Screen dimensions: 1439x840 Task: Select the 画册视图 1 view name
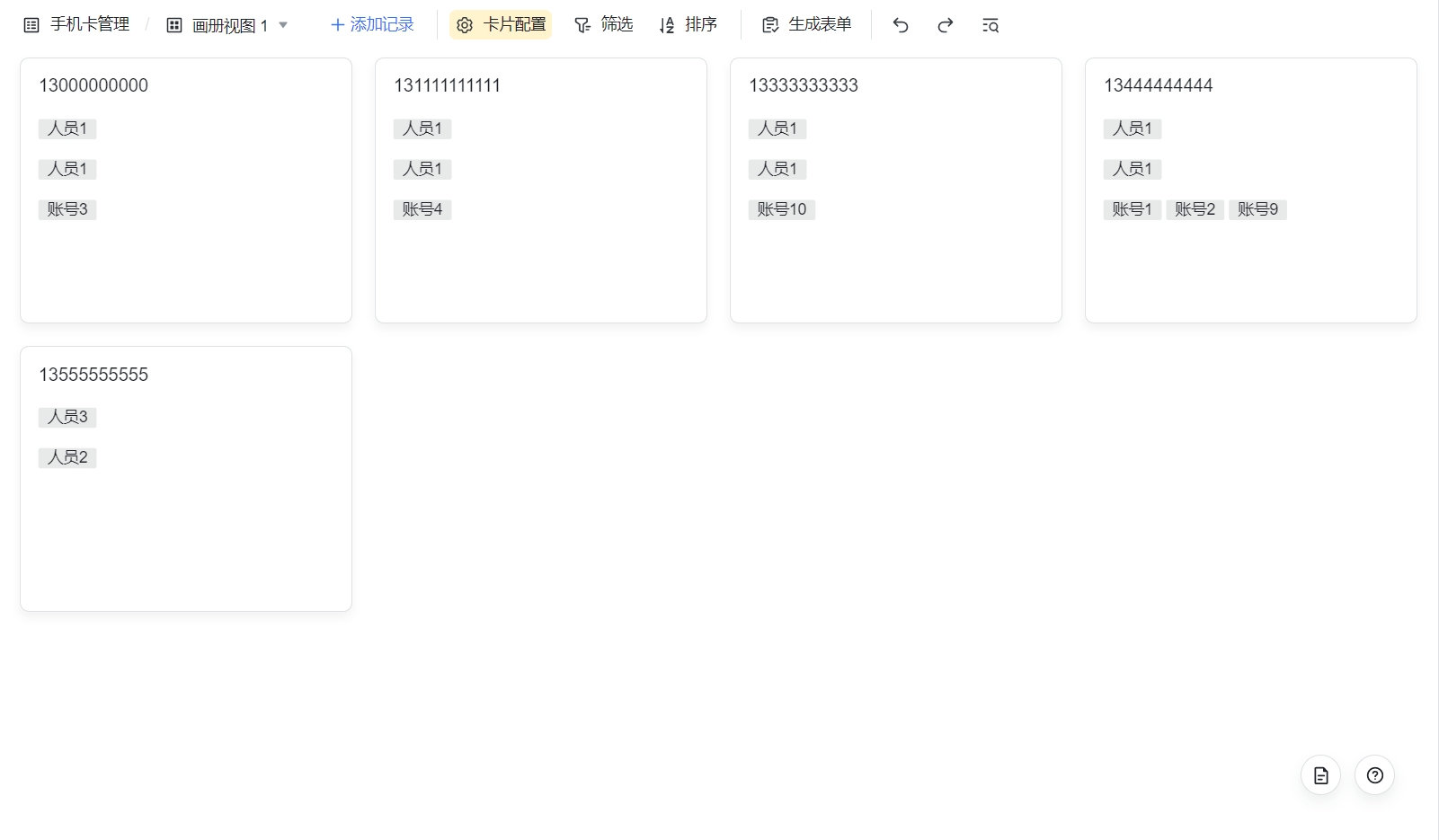(230, 26)
